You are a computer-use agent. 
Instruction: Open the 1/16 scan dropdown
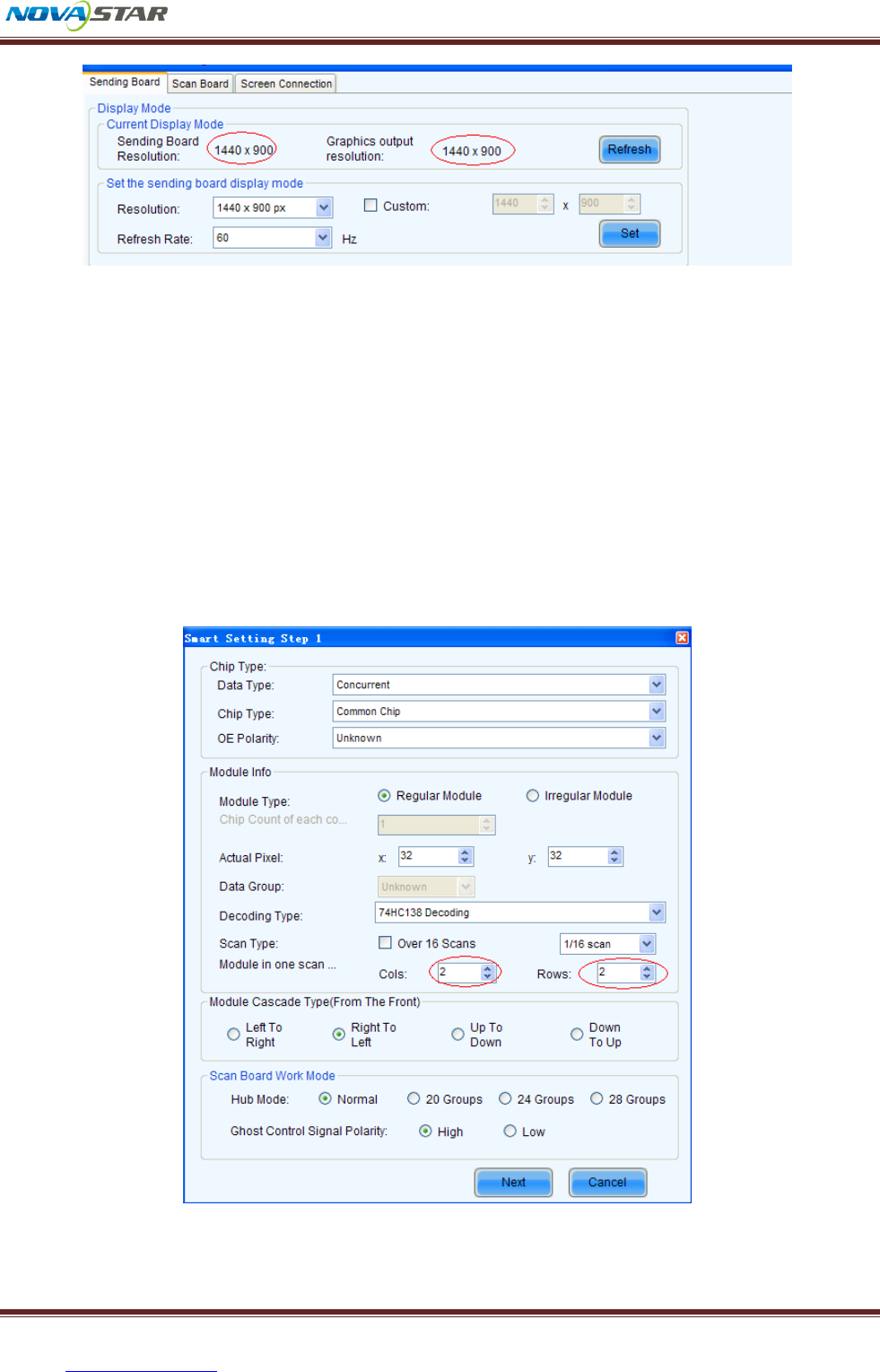[647, 944]
